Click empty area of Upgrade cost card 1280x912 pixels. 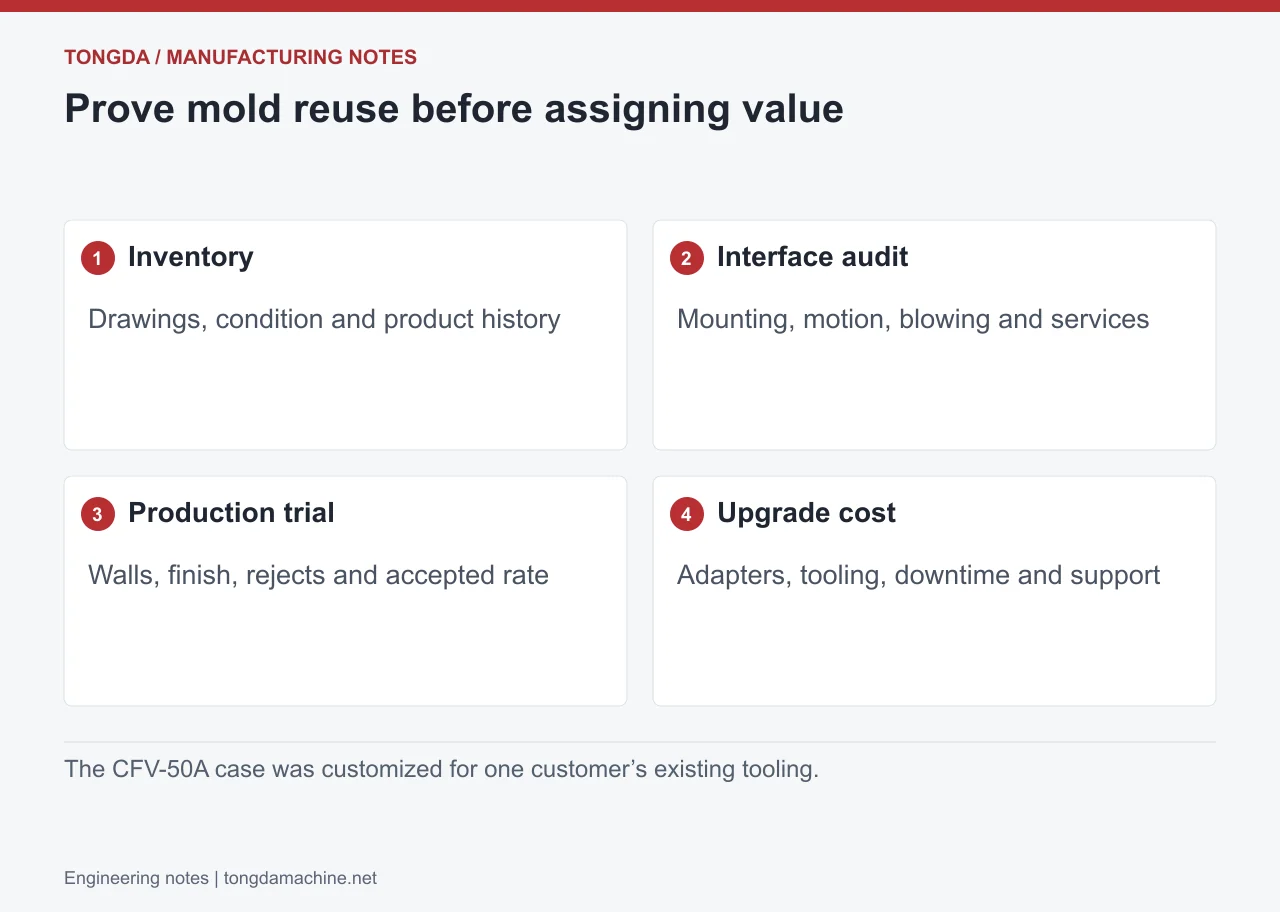click(x=934, y=650)
